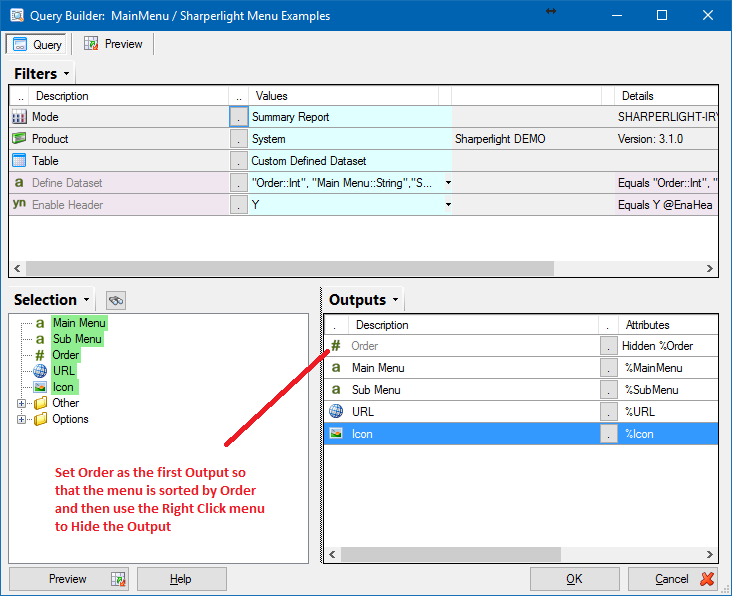Click the Query Builder app icon in title bar
The image size is (732, 596).
tap(17, 15)
